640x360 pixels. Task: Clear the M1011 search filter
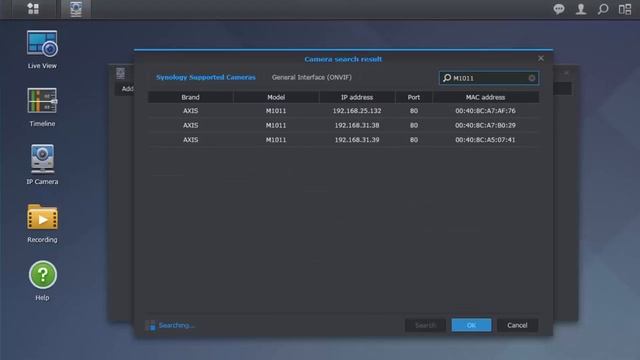click(x=531, y=78)
